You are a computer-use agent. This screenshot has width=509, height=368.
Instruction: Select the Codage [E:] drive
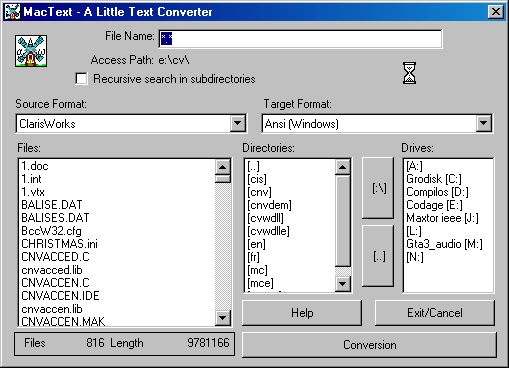coord(434,205)
